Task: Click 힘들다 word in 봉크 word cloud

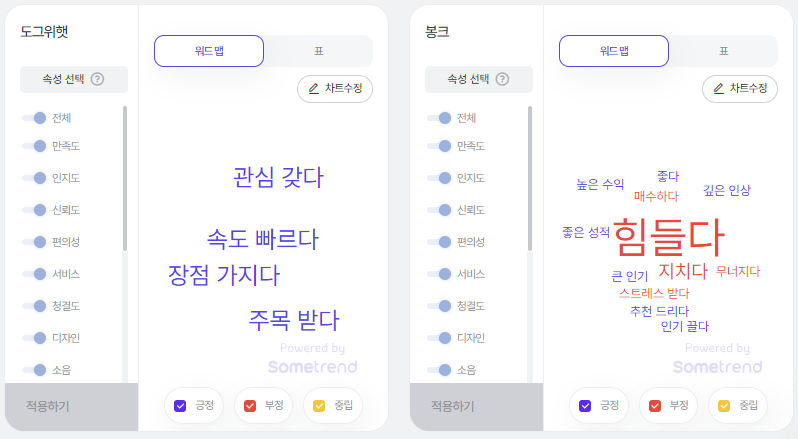Action: (x=667, y=236)
